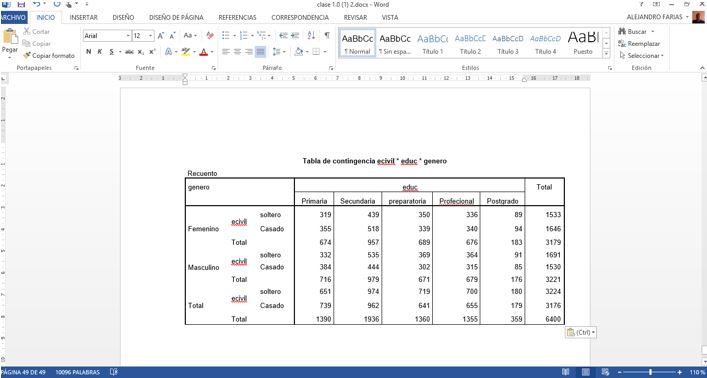
Task: Apply the Título 2 style
Action: coord(470,43)
